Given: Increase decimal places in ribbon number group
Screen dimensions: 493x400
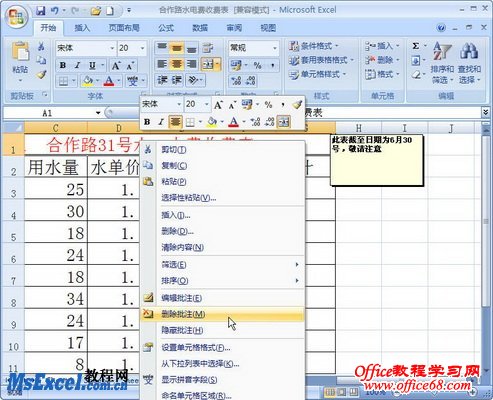Looking at the screenshot, I should click(x=236, y=80).
